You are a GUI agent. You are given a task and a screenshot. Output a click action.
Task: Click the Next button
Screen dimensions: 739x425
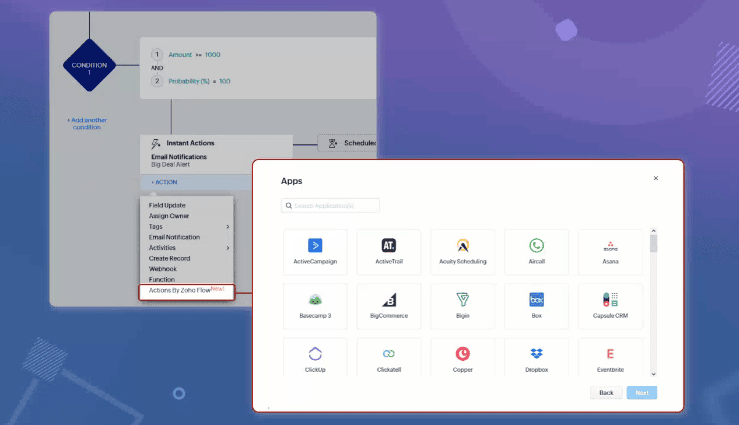(x=642, y=392)
